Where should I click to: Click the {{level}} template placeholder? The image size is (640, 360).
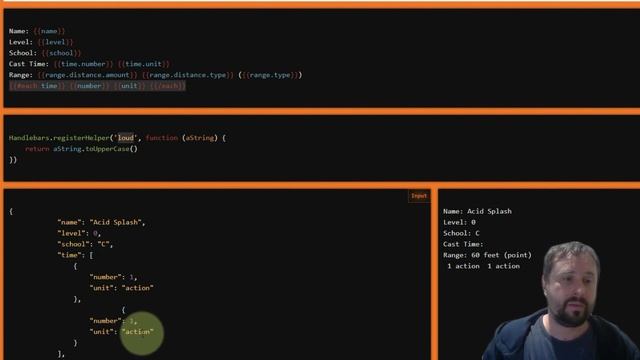click(x=55, y=42)
